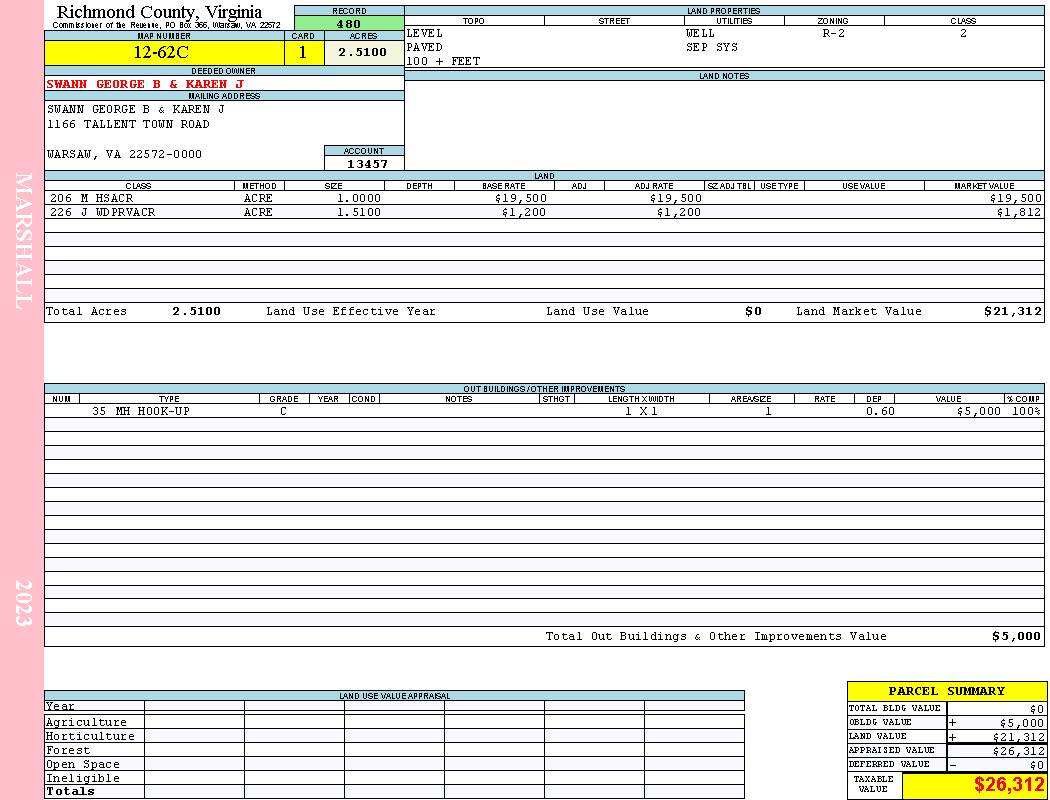Click the zoning value R-2

834,33
